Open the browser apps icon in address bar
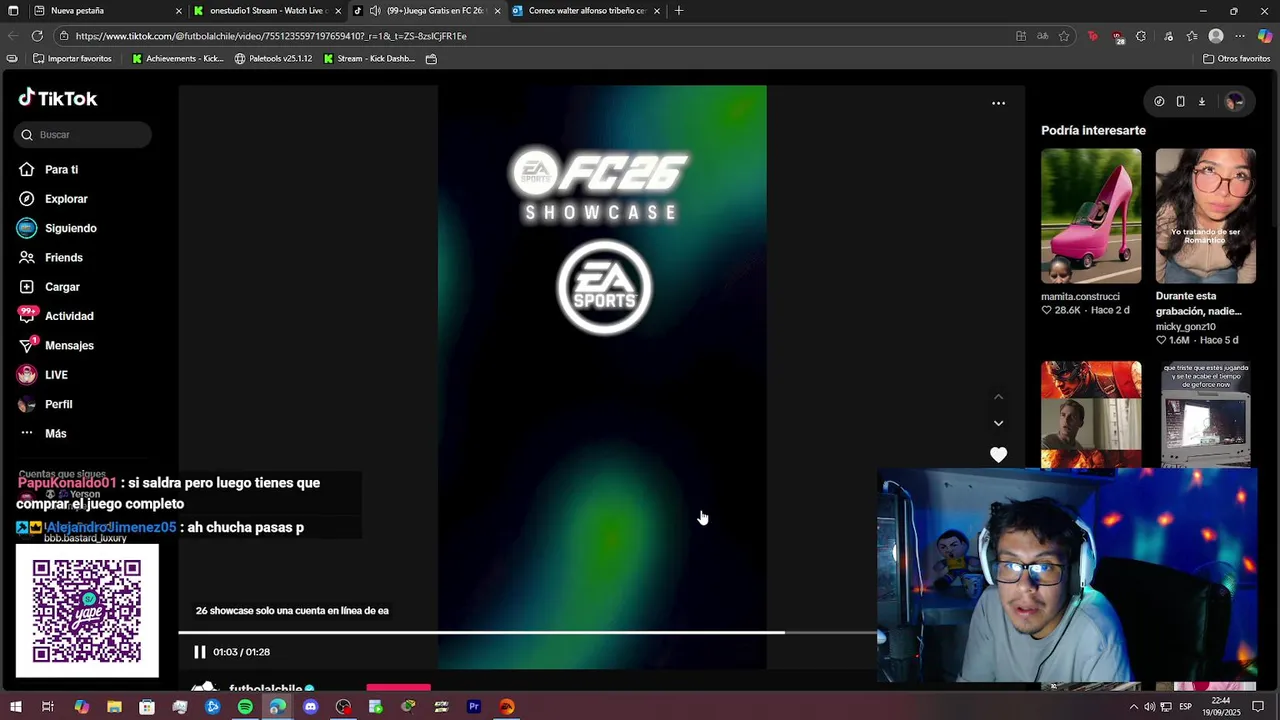 click(1020, 36)
